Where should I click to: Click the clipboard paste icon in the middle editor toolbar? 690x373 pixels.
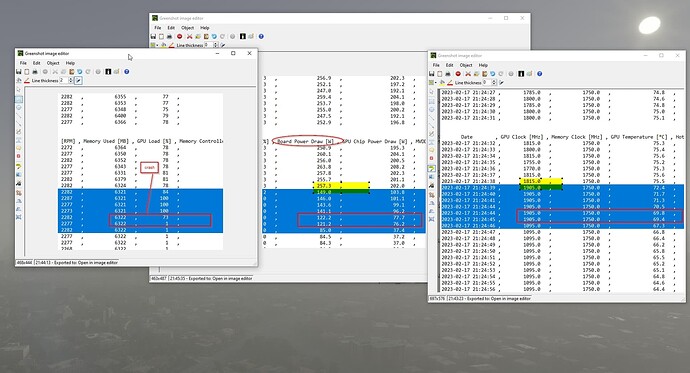click(x=206, y=37)
